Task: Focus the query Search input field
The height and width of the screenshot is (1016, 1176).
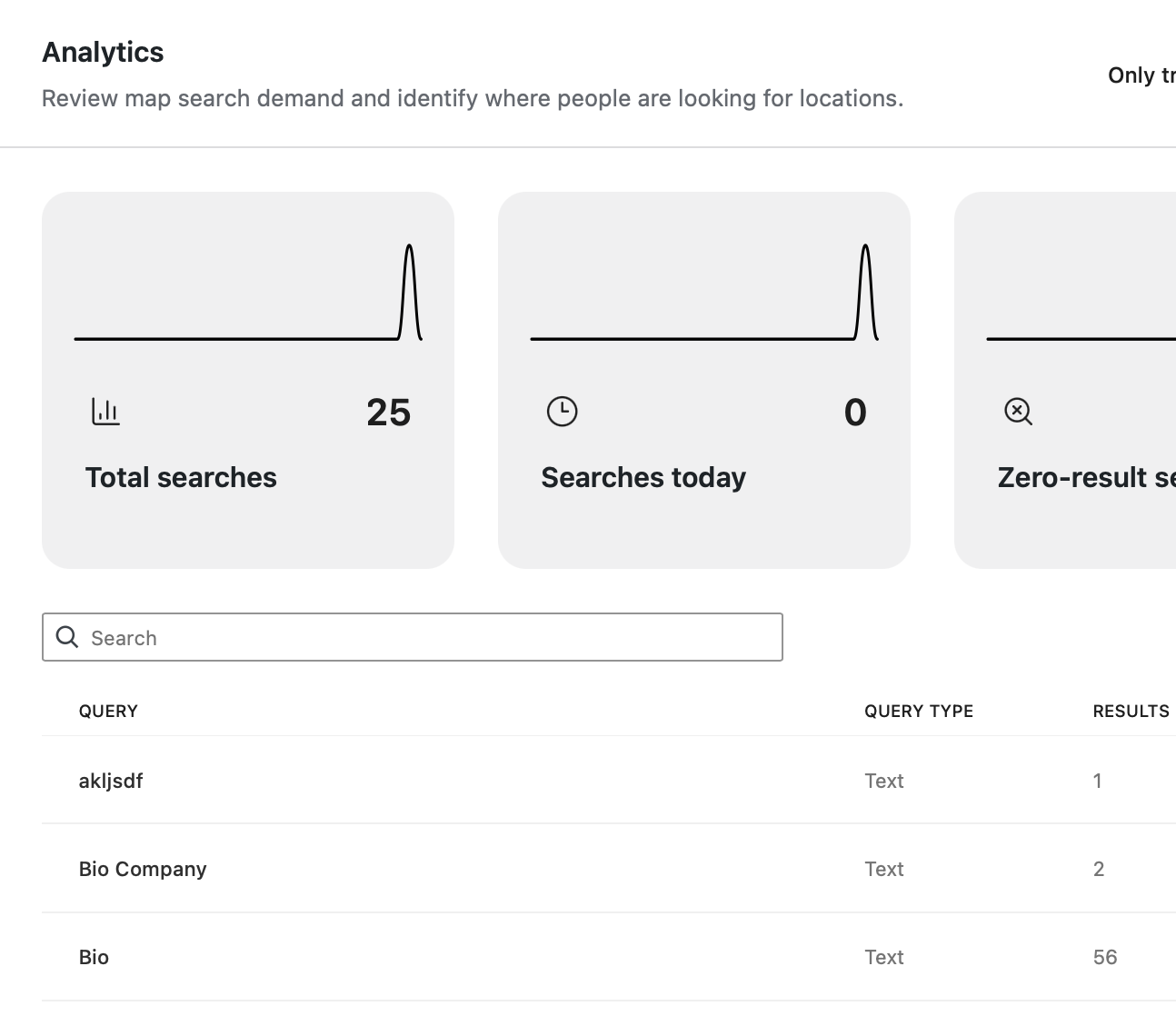Action: (427, 637)
